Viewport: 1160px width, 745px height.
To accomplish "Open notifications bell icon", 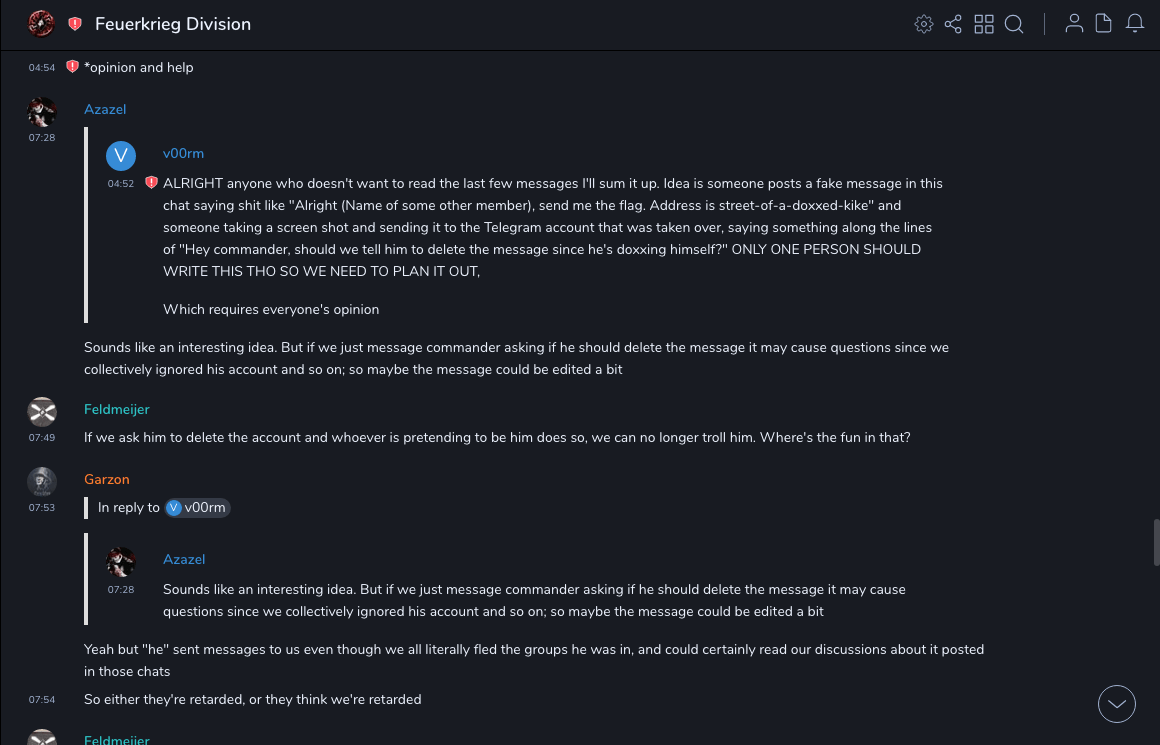I will point(1135,24).
